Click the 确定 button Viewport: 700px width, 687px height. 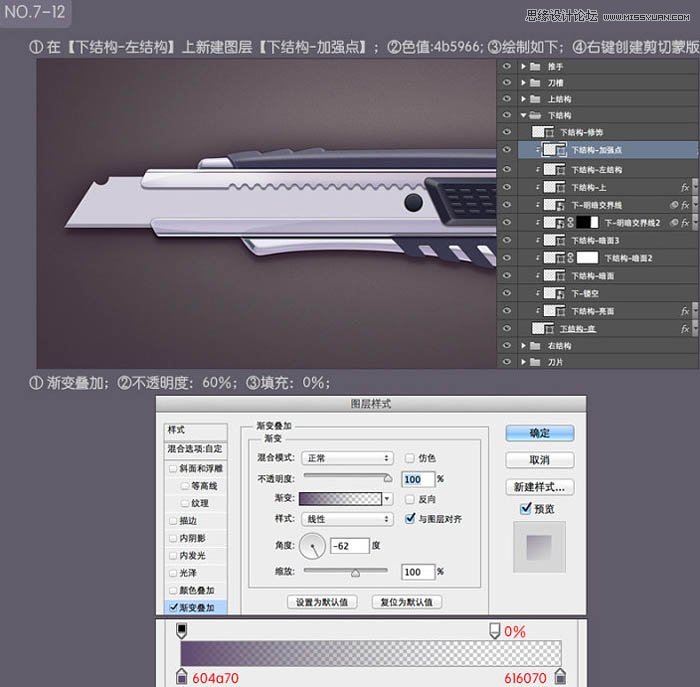[x=540, y=433]
